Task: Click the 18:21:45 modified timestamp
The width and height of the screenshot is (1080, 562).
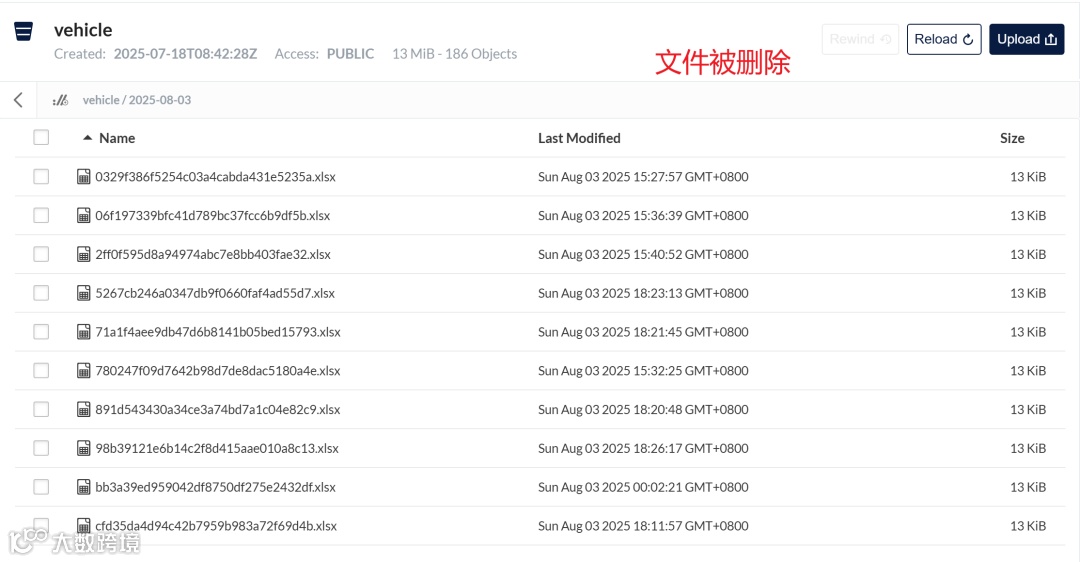Action: click(x=643, y=332)
